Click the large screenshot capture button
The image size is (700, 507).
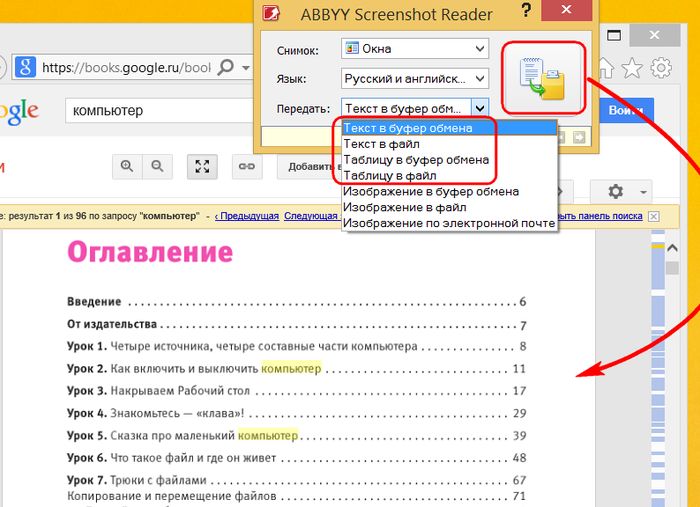coord(542,78)
